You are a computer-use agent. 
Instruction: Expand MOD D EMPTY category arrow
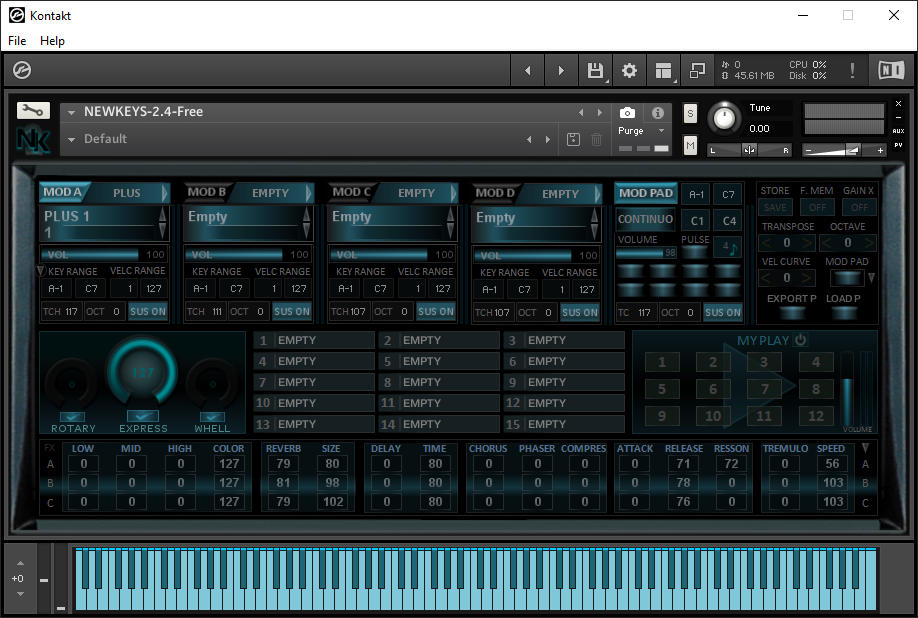click(597, 193)
